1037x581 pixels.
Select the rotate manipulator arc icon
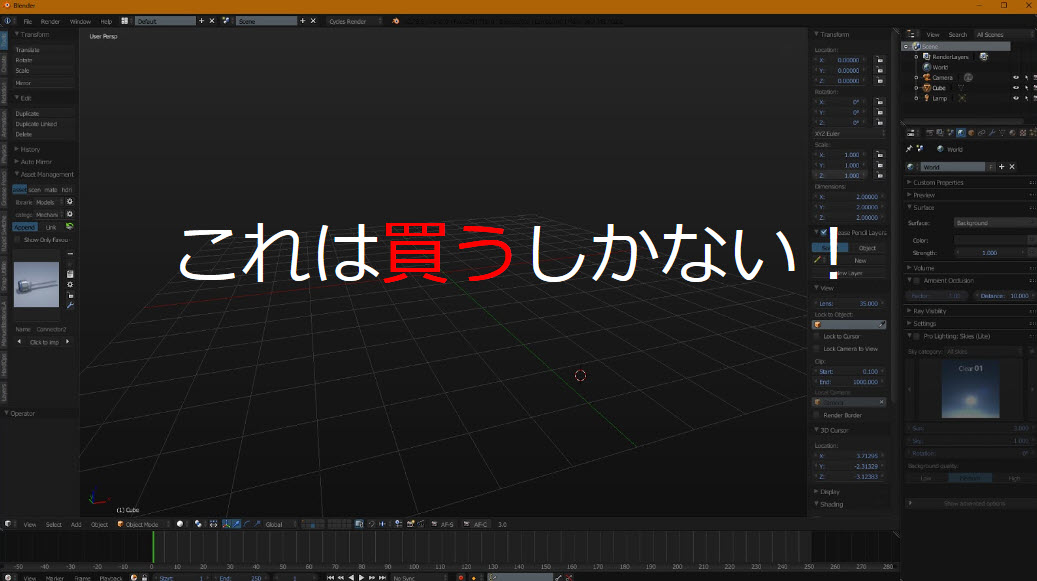coord(247,524)
